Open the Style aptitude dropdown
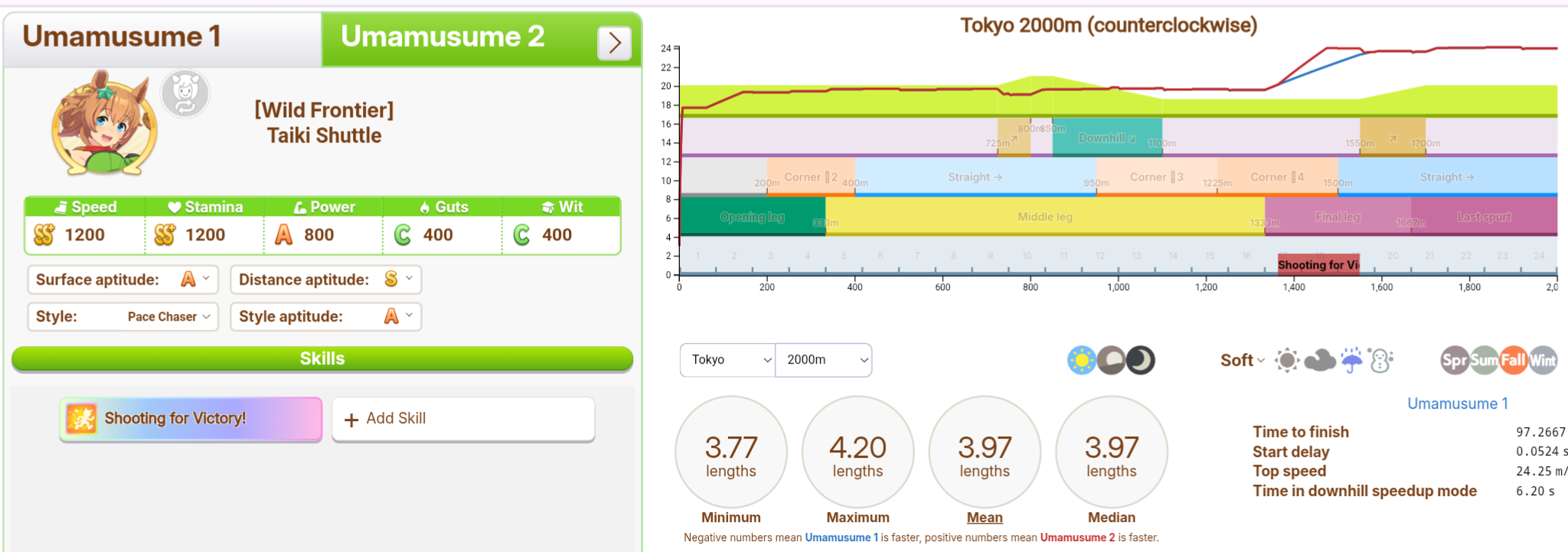The height and width of the screenshot is (552, 1568). coord(326,316)
